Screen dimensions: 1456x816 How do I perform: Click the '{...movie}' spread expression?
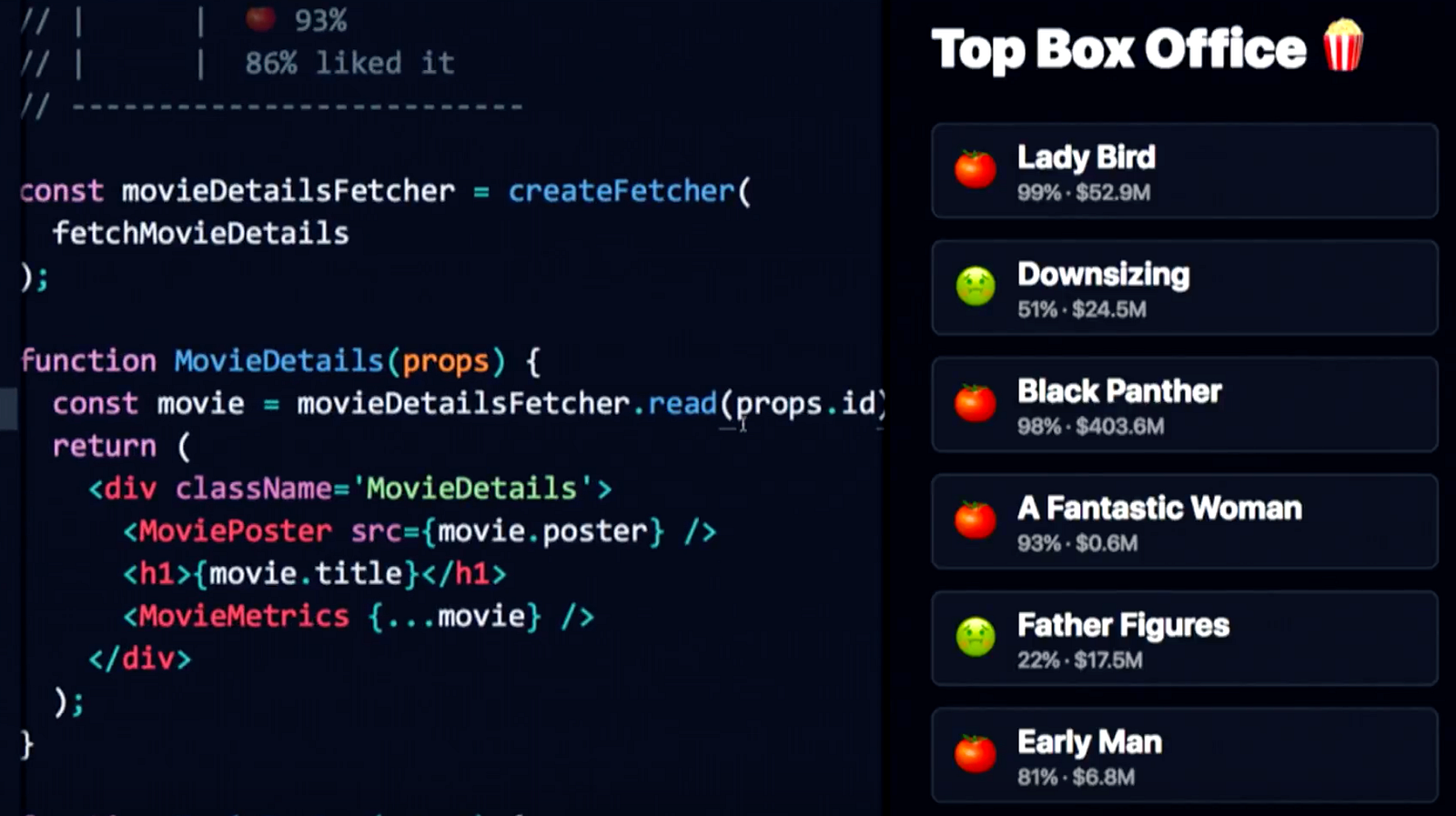(455, 617)
